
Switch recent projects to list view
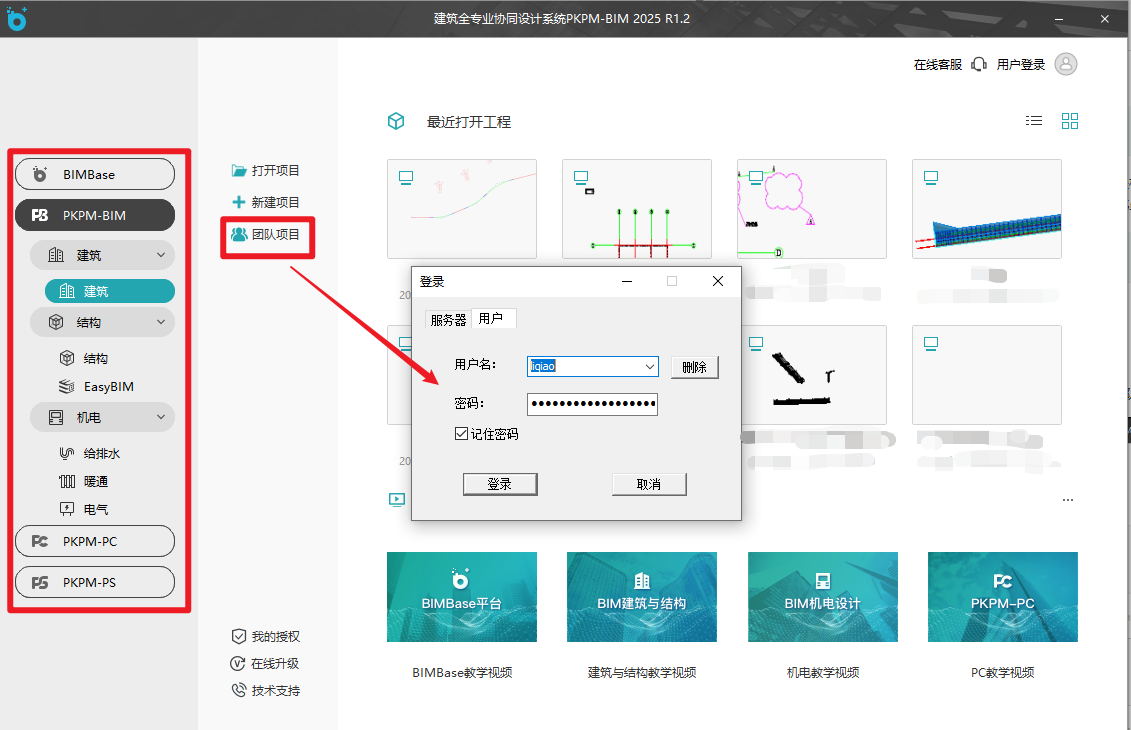pos(1034,121)
